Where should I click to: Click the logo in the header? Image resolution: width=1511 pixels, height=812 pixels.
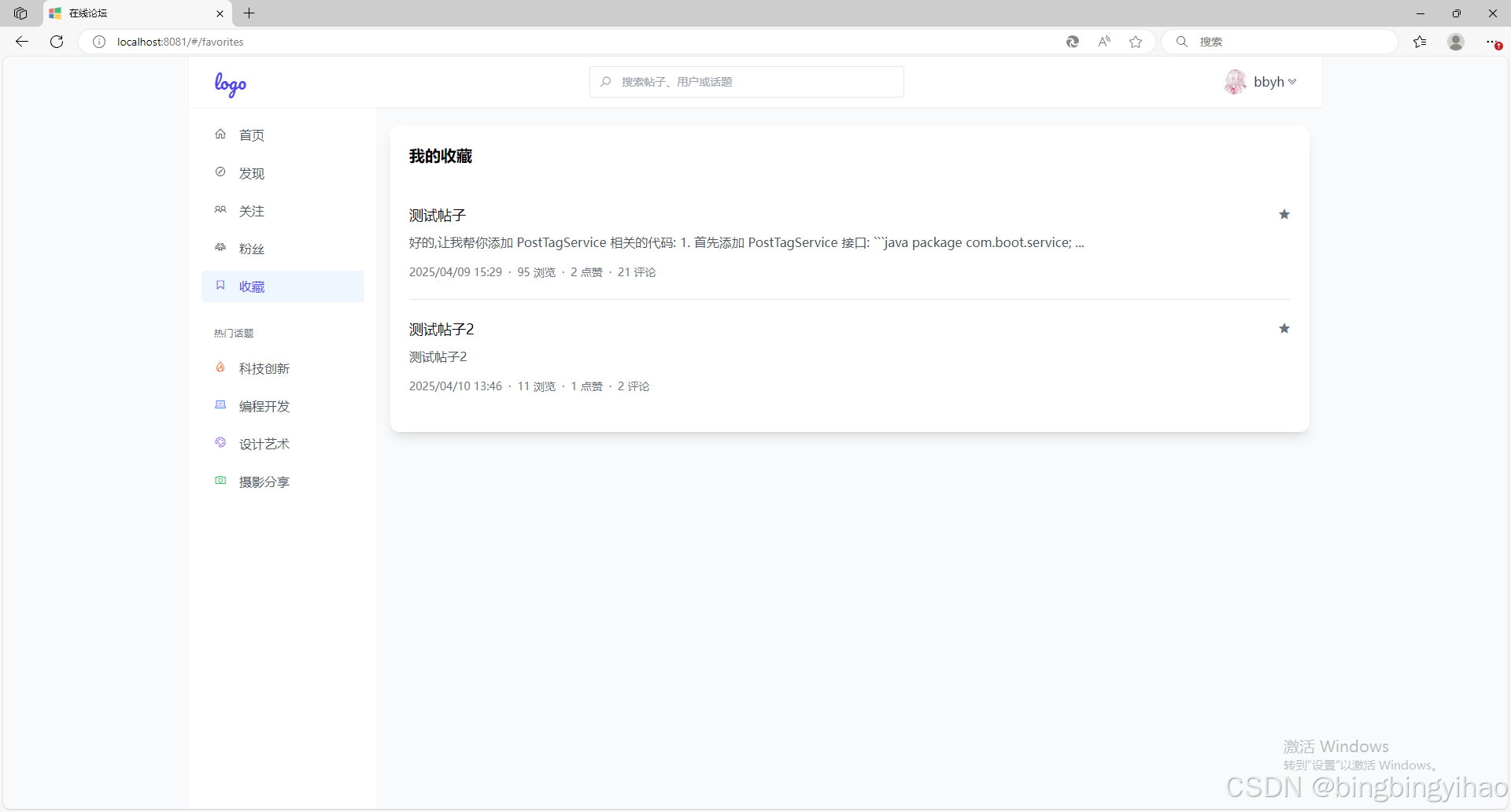tap(231, 83)
